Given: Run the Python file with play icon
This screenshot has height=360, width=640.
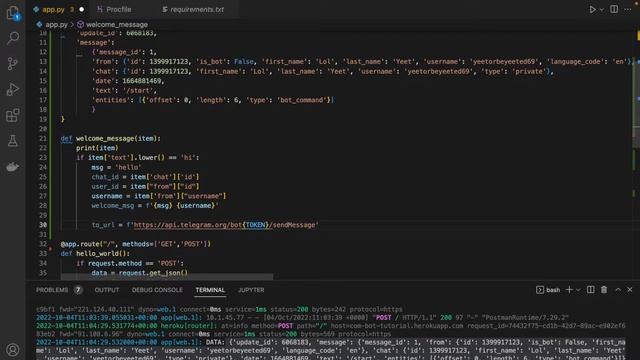Looking at the screenshot, I should point(592,9).
